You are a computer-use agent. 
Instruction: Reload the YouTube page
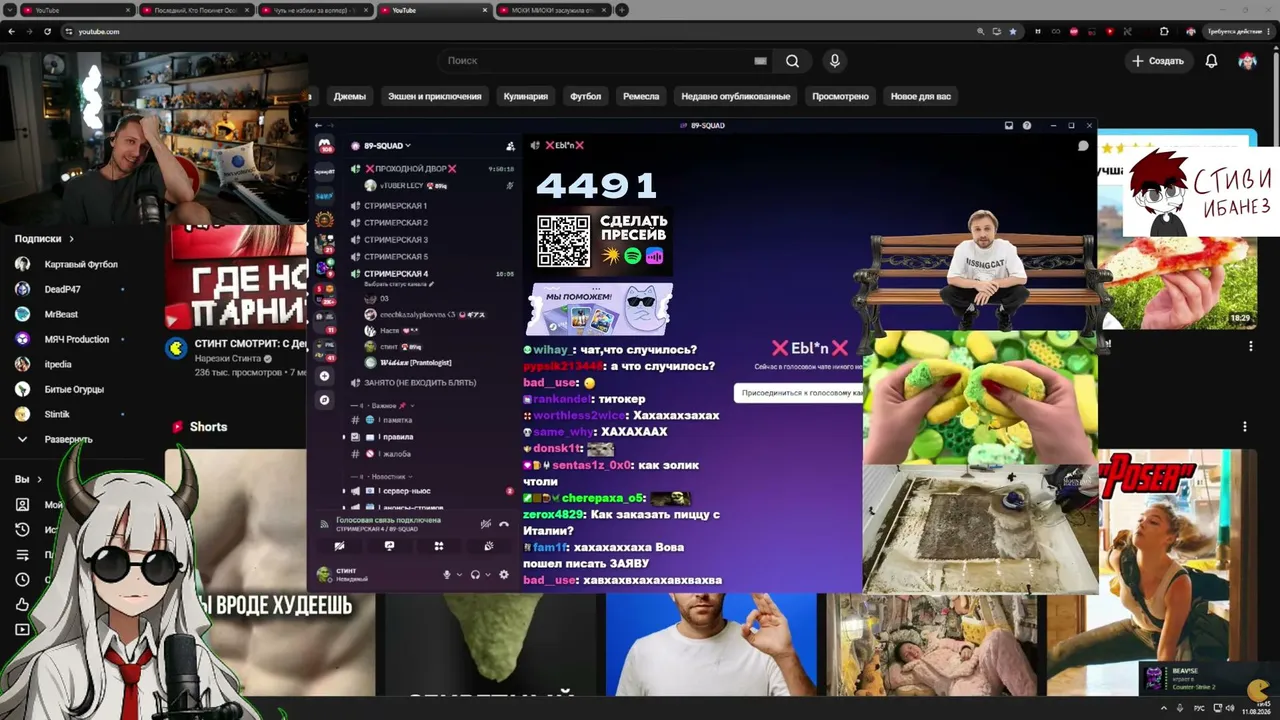(47, 31)
